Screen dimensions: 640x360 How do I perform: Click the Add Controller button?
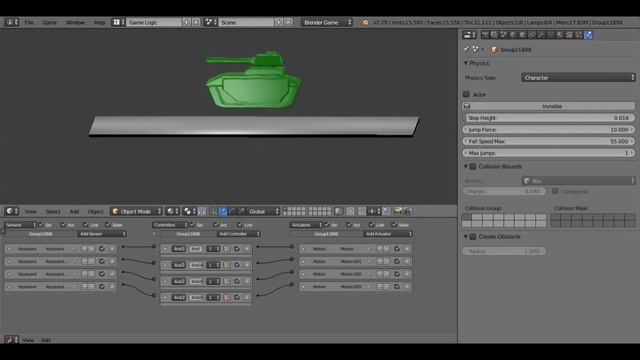[x=239, y=234]
